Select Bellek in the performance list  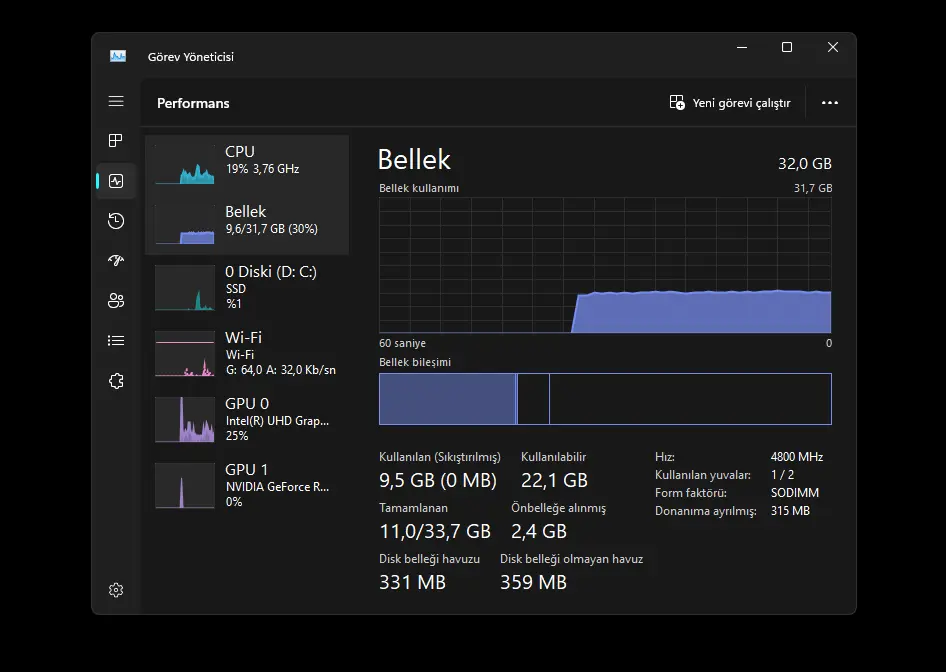247,224
